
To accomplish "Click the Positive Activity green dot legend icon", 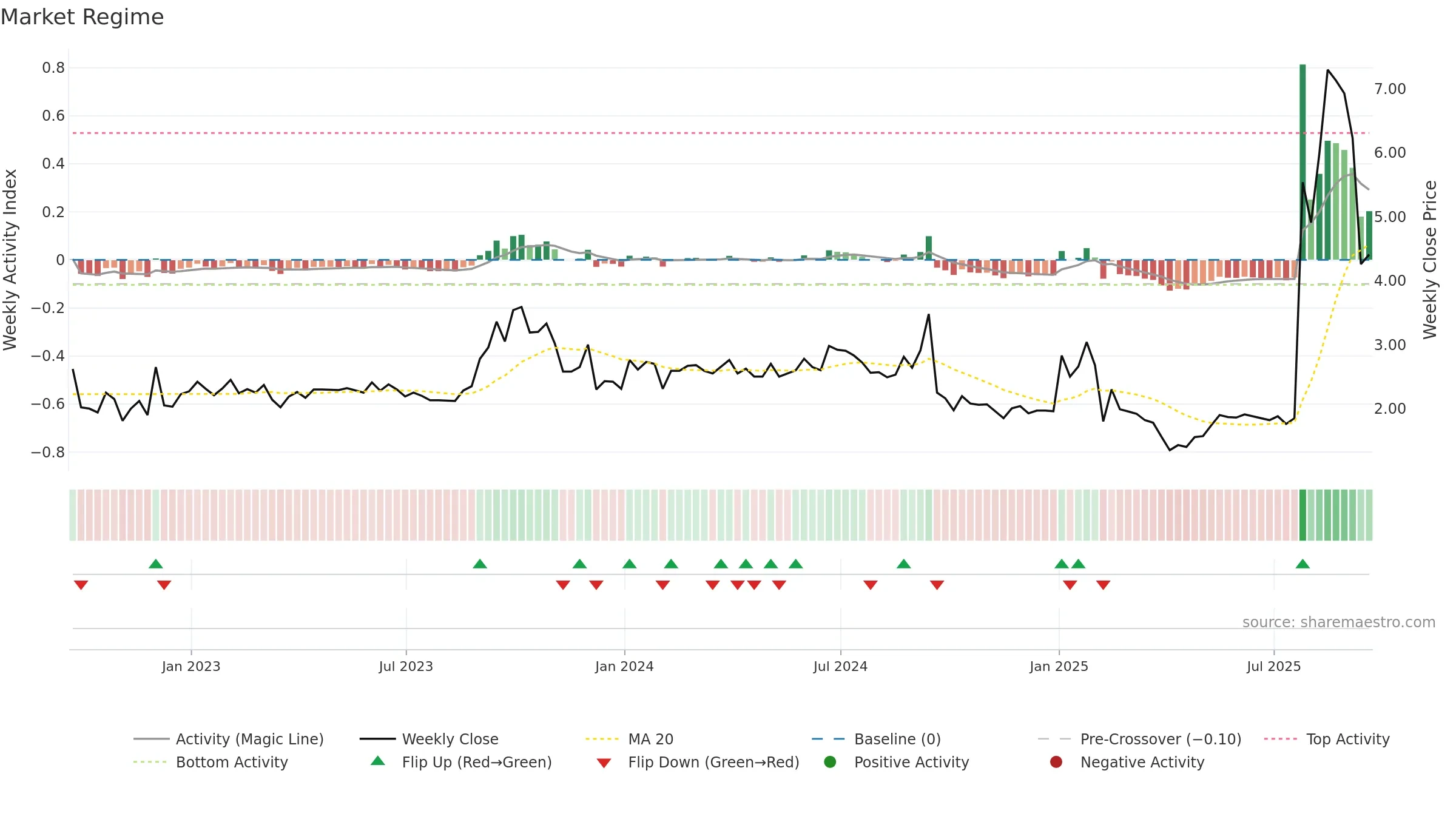I will point(831,761).
